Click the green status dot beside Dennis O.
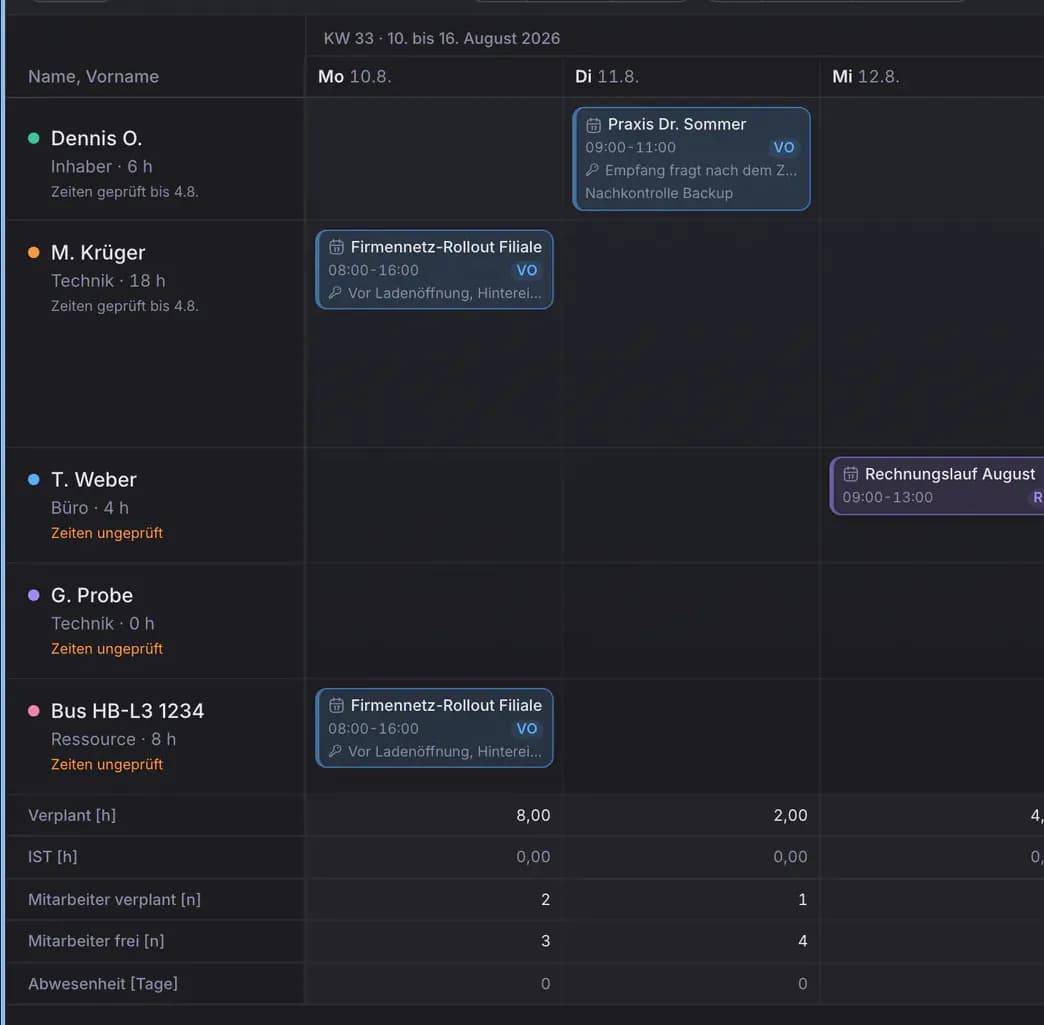1044x1025 pixels. coord(33,138)
